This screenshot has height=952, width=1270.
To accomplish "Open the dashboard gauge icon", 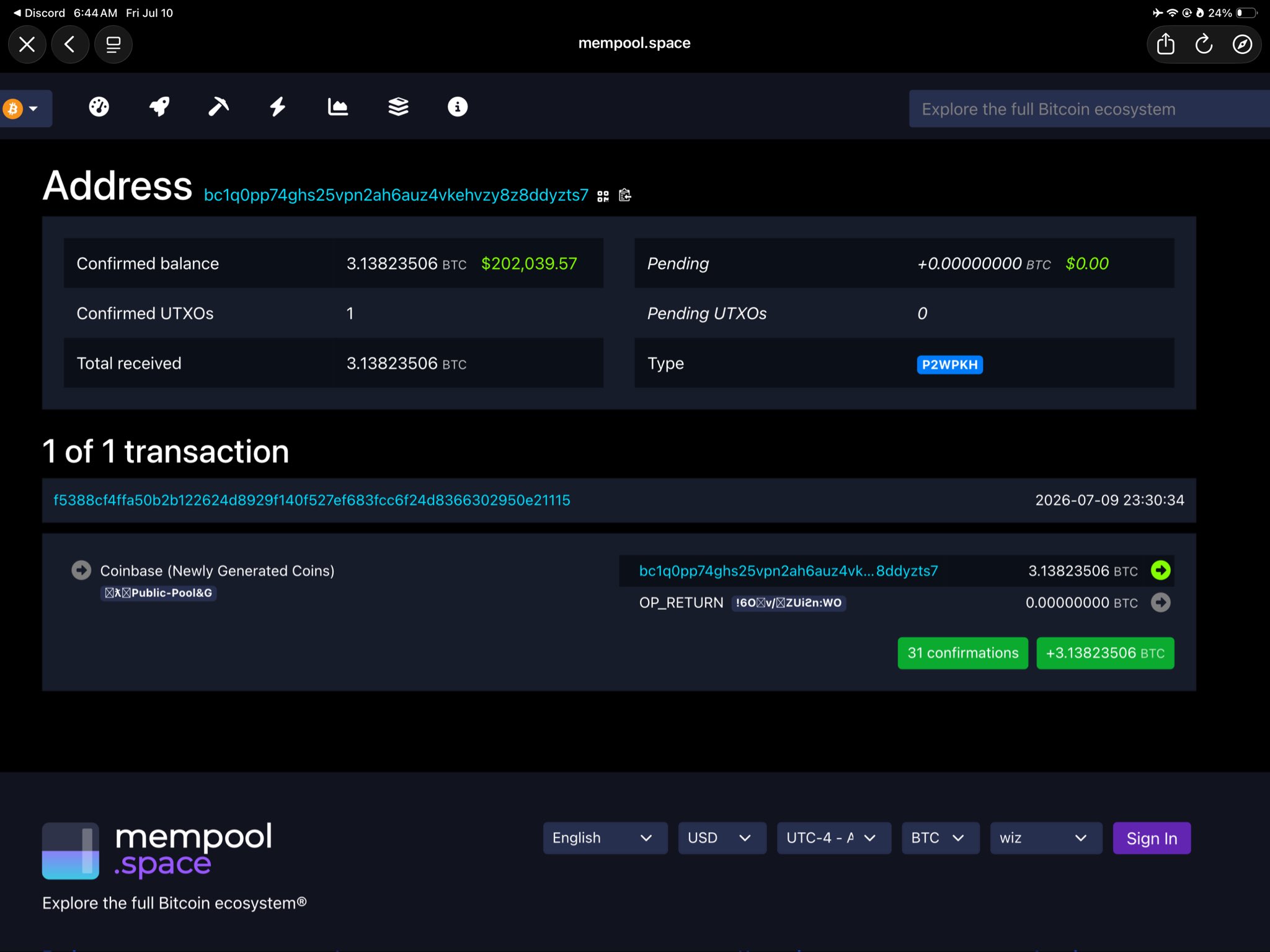I will (x=99, y=107).
